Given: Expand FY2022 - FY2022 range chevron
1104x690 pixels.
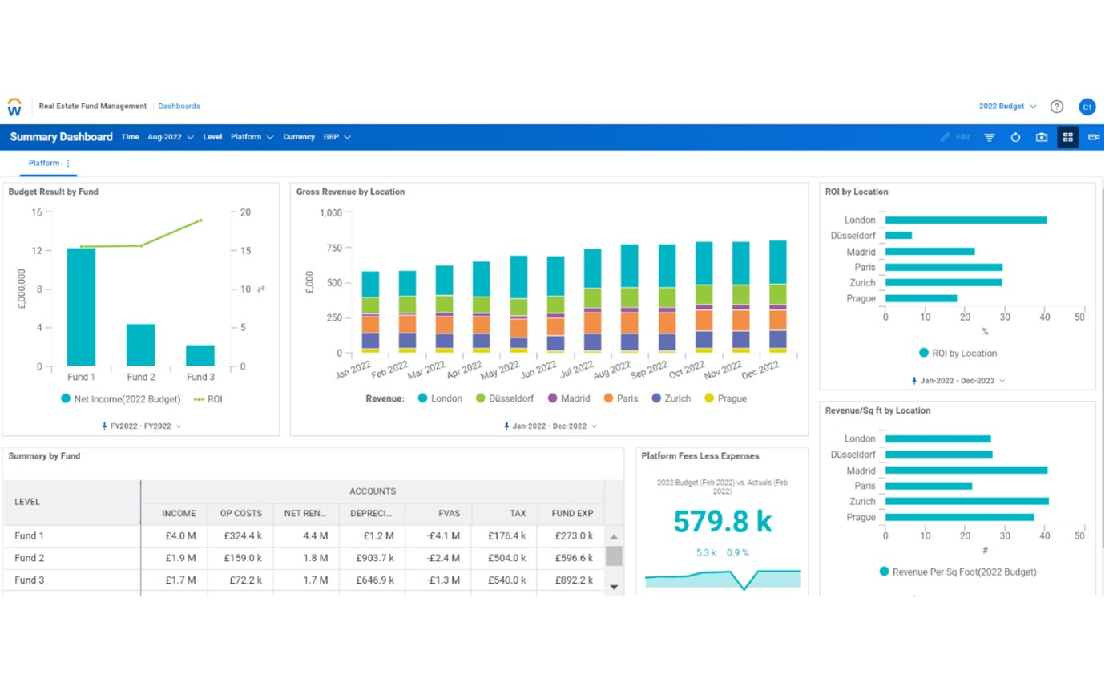Looking at the screenshot, I should click(179, 426).
